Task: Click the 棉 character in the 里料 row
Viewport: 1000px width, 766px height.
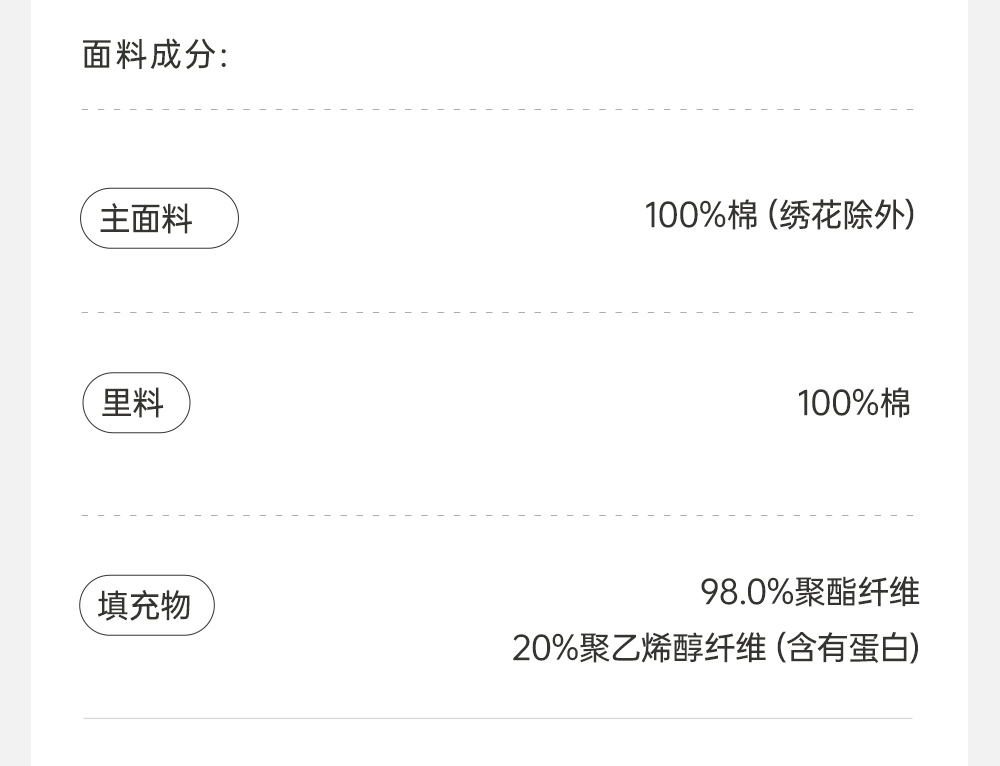Action: click(896, 403)
